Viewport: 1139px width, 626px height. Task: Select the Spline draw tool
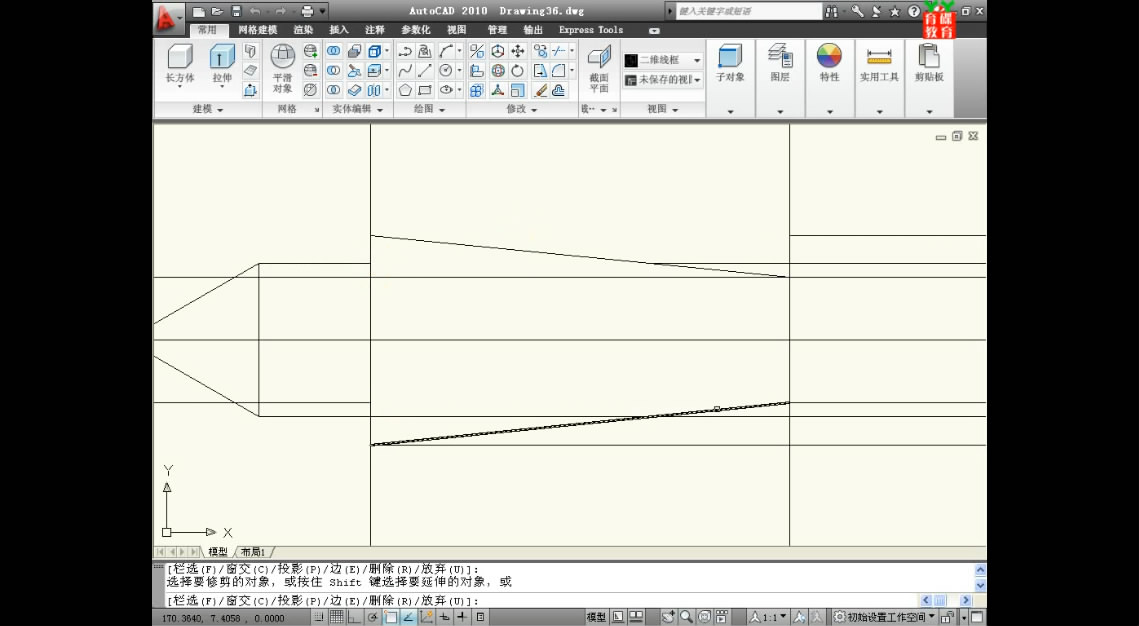[x=405, y=70]
